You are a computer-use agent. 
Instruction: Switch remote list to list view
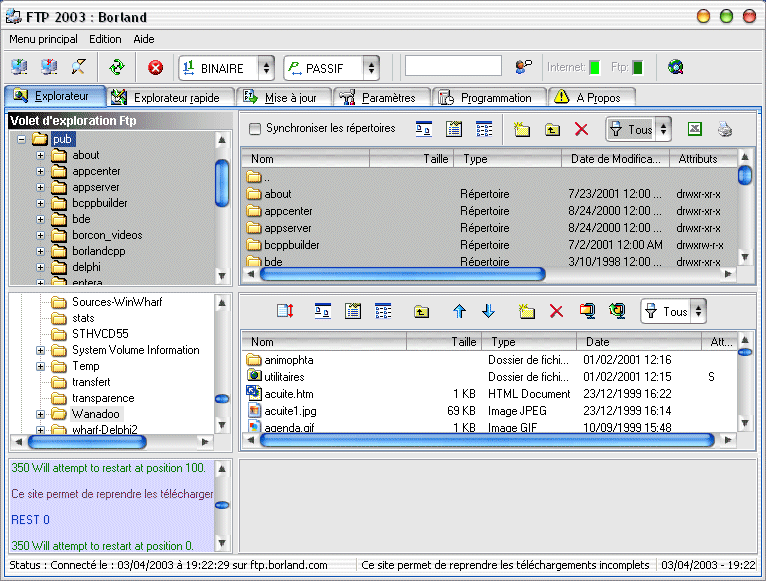click(x=454, y=129)
